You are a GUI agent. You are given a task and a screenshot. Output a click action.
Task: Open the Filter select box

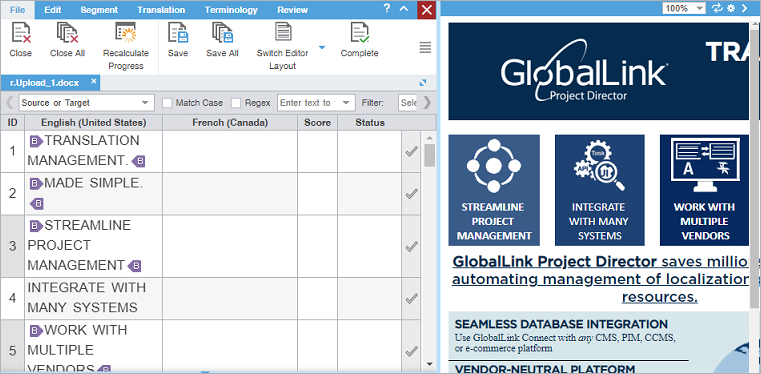coord(409,103)
